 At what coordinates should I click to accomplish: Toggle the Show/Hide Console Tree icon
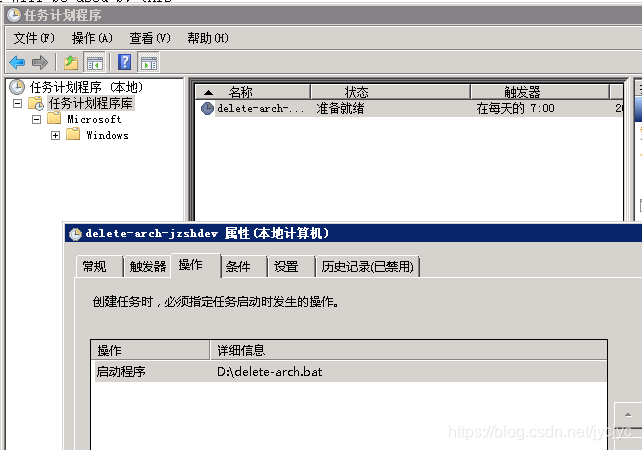click(x=95, y=63)
